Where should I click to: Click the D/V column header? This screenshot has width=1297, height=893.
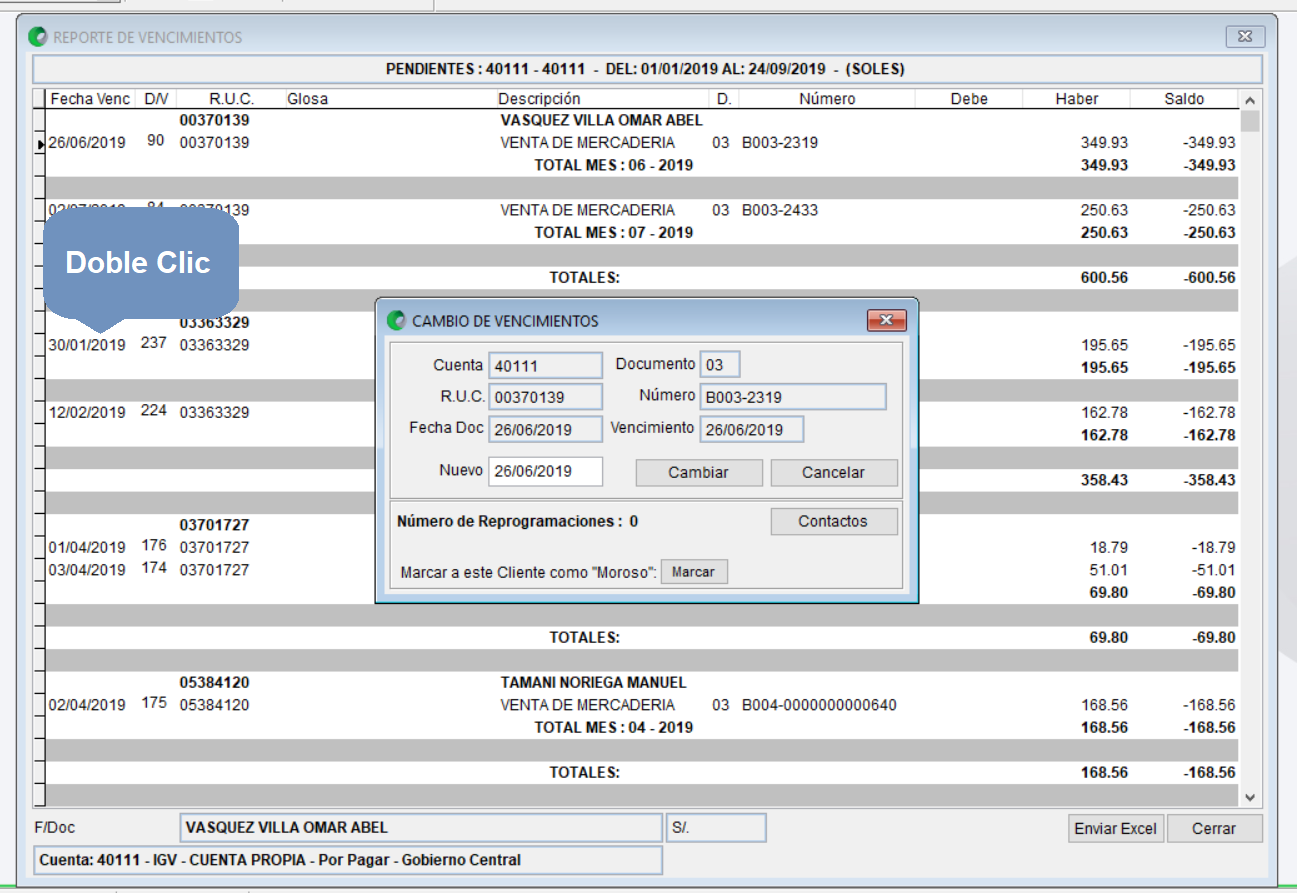click(156, 99)
